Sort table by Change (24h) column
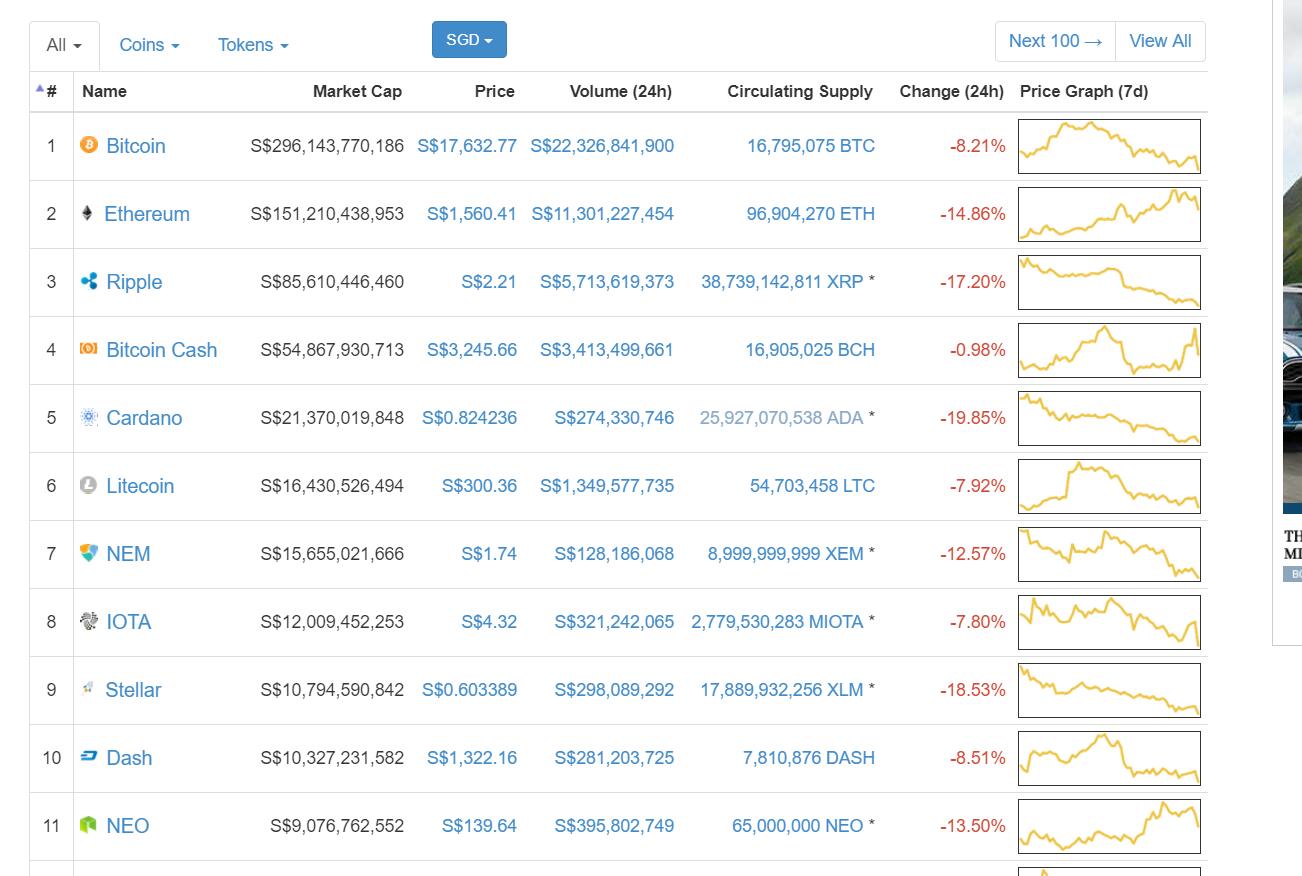The height and width of the screenshot is (876, 1302). point(951,91)
